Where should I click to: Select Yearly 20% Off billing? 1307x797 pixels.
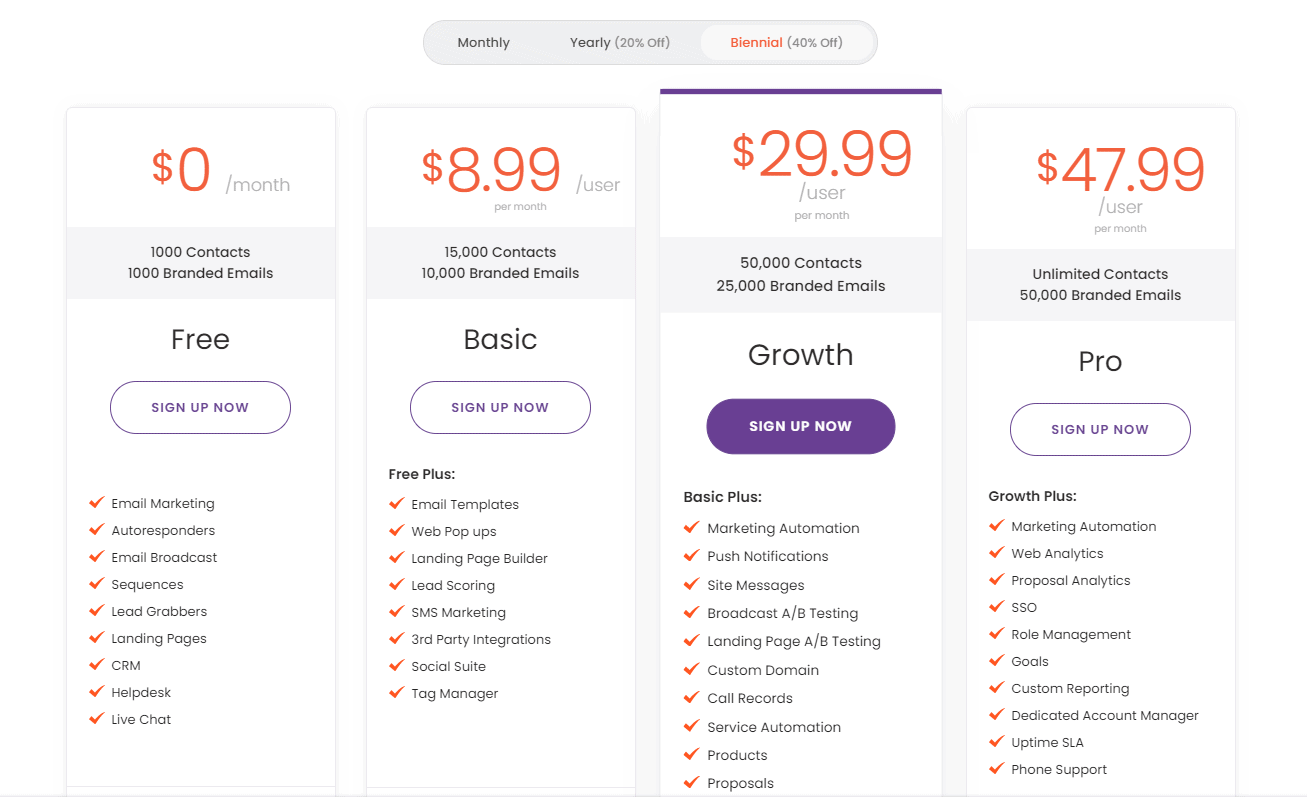620,43
